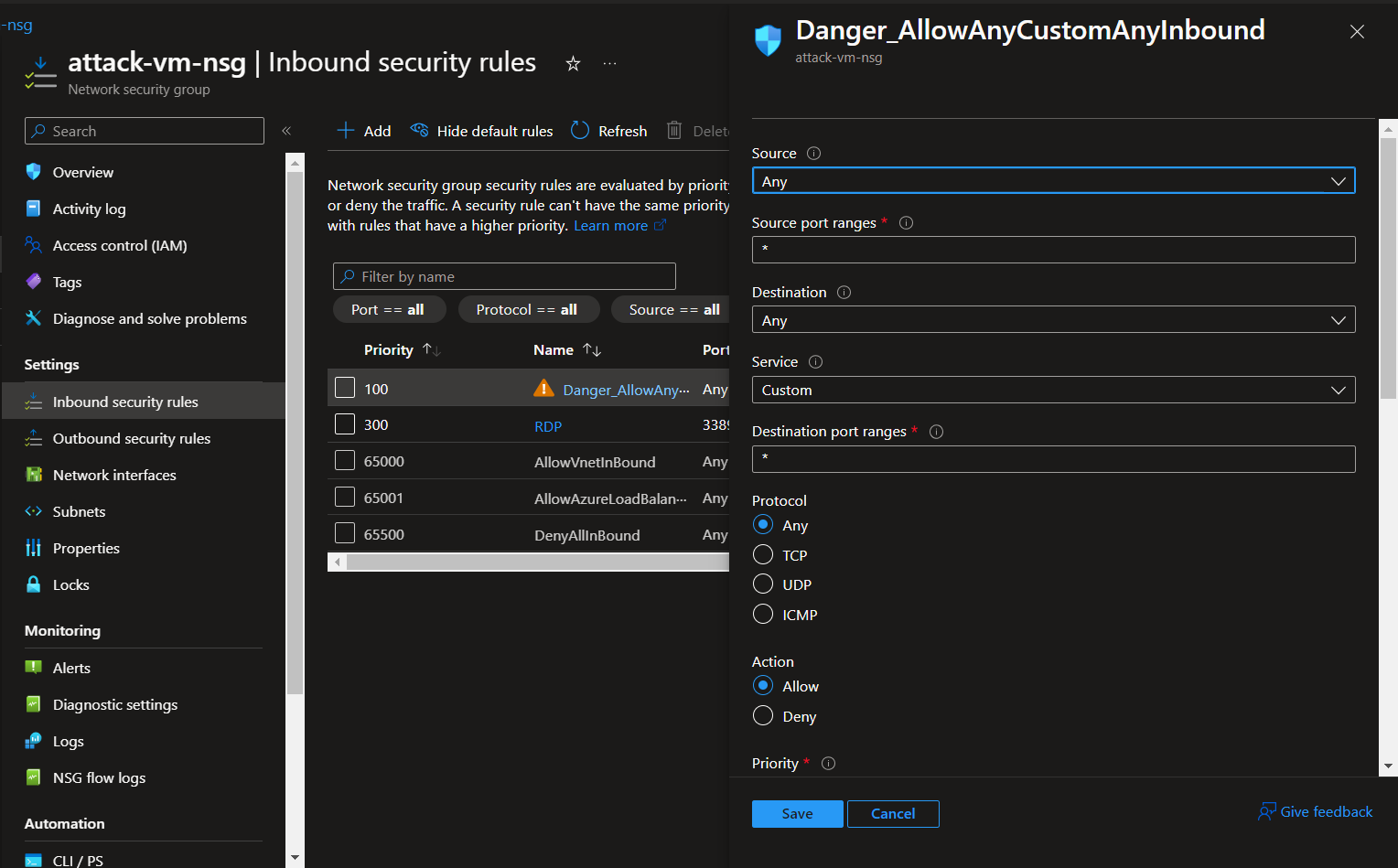Screen dimensions: 1398x868
Task: Open the RDP rule link
Action: [x=548, y=426]
